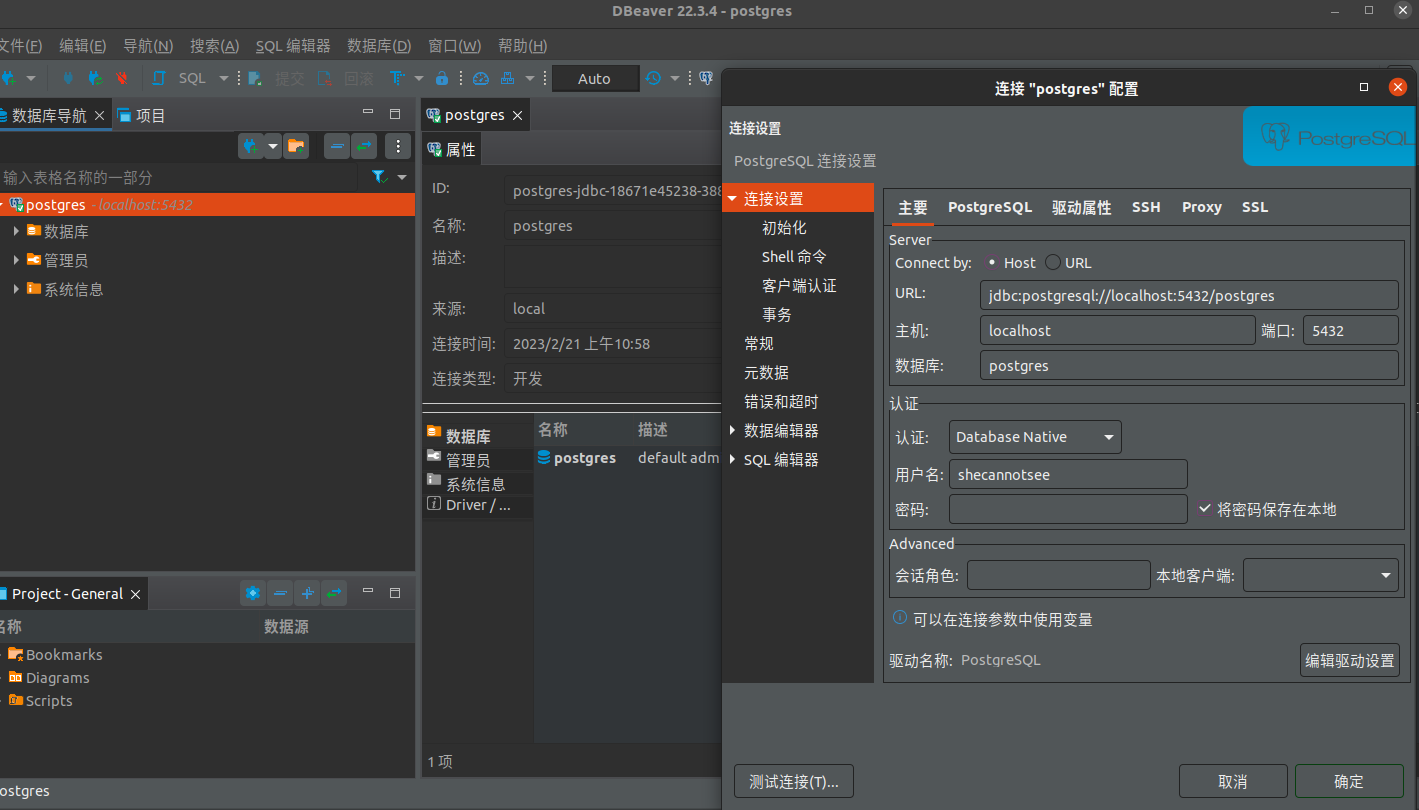Expand the 管理员 tree node in navigator
This screenshot has height=810, width=1419.
(x=16, y=260)
